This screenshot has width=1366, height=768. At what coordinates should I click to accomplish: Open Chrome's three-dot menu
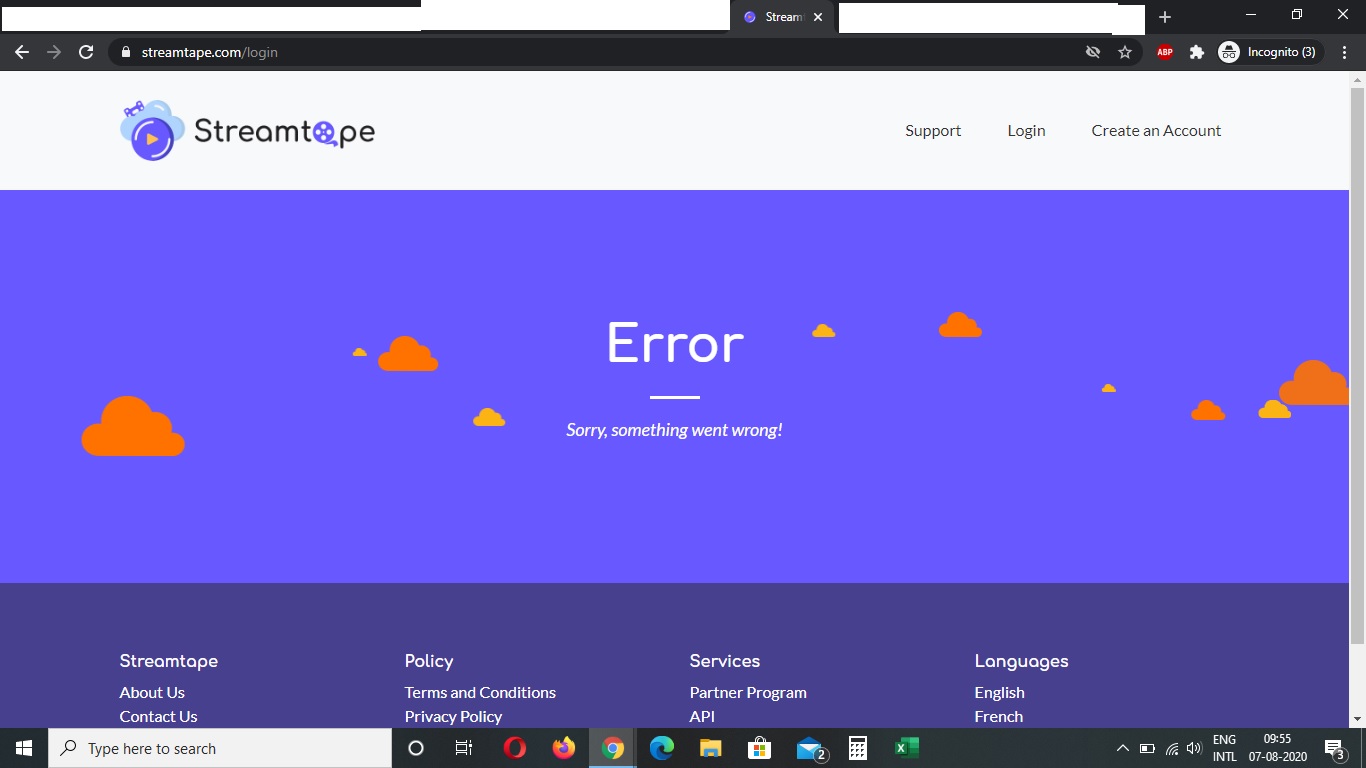[1343, 52]
